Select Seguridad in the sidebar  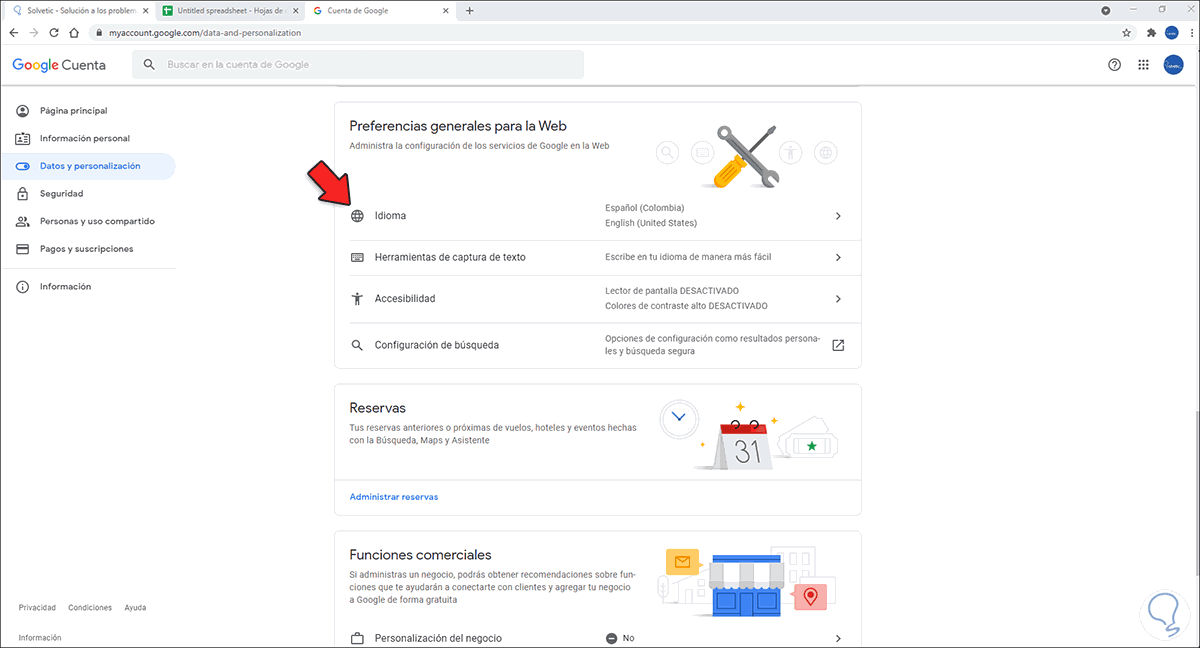[x=60, y=193]
